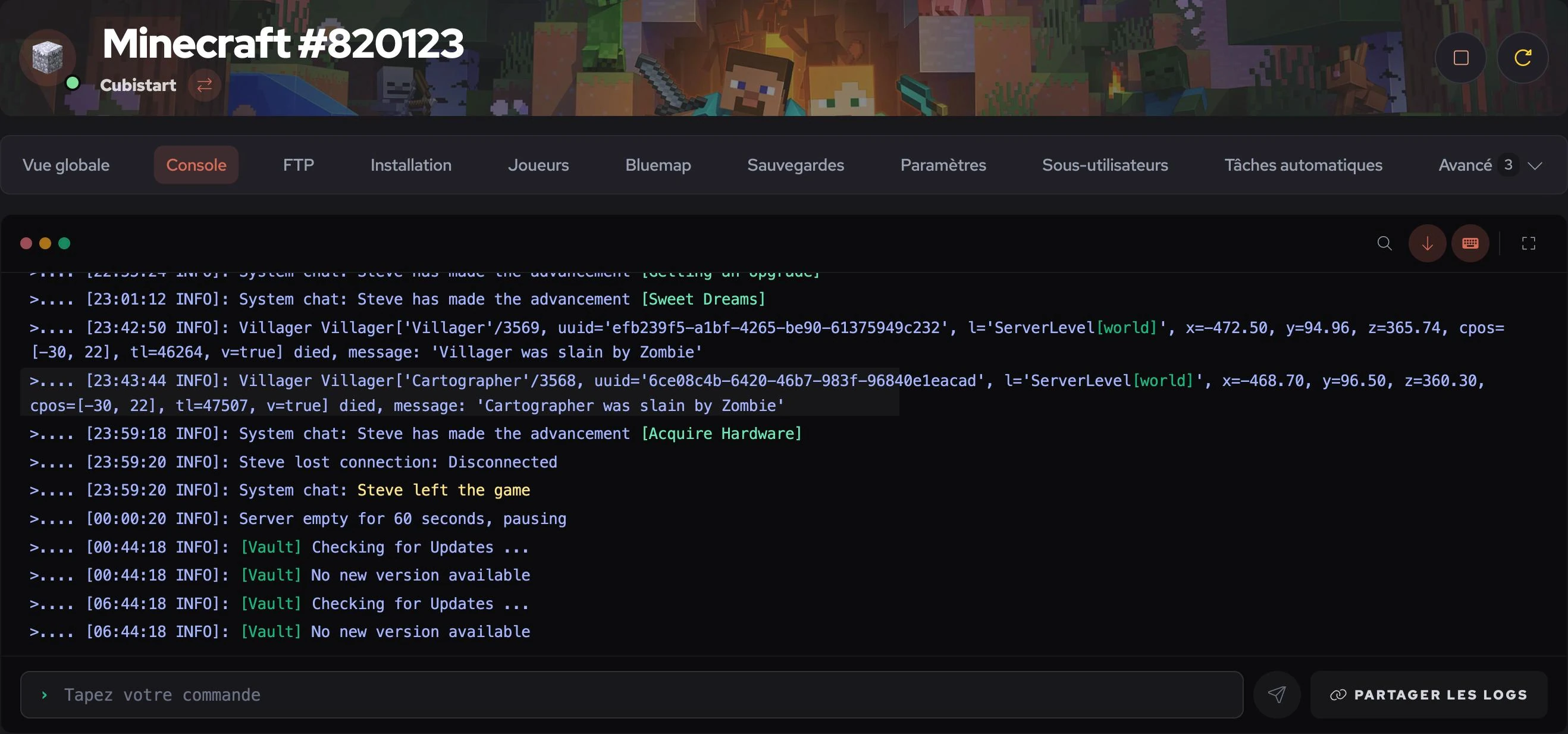1568x734 pixels.
Task: Expand console to fullscreen
Action: coord(1528,243)
